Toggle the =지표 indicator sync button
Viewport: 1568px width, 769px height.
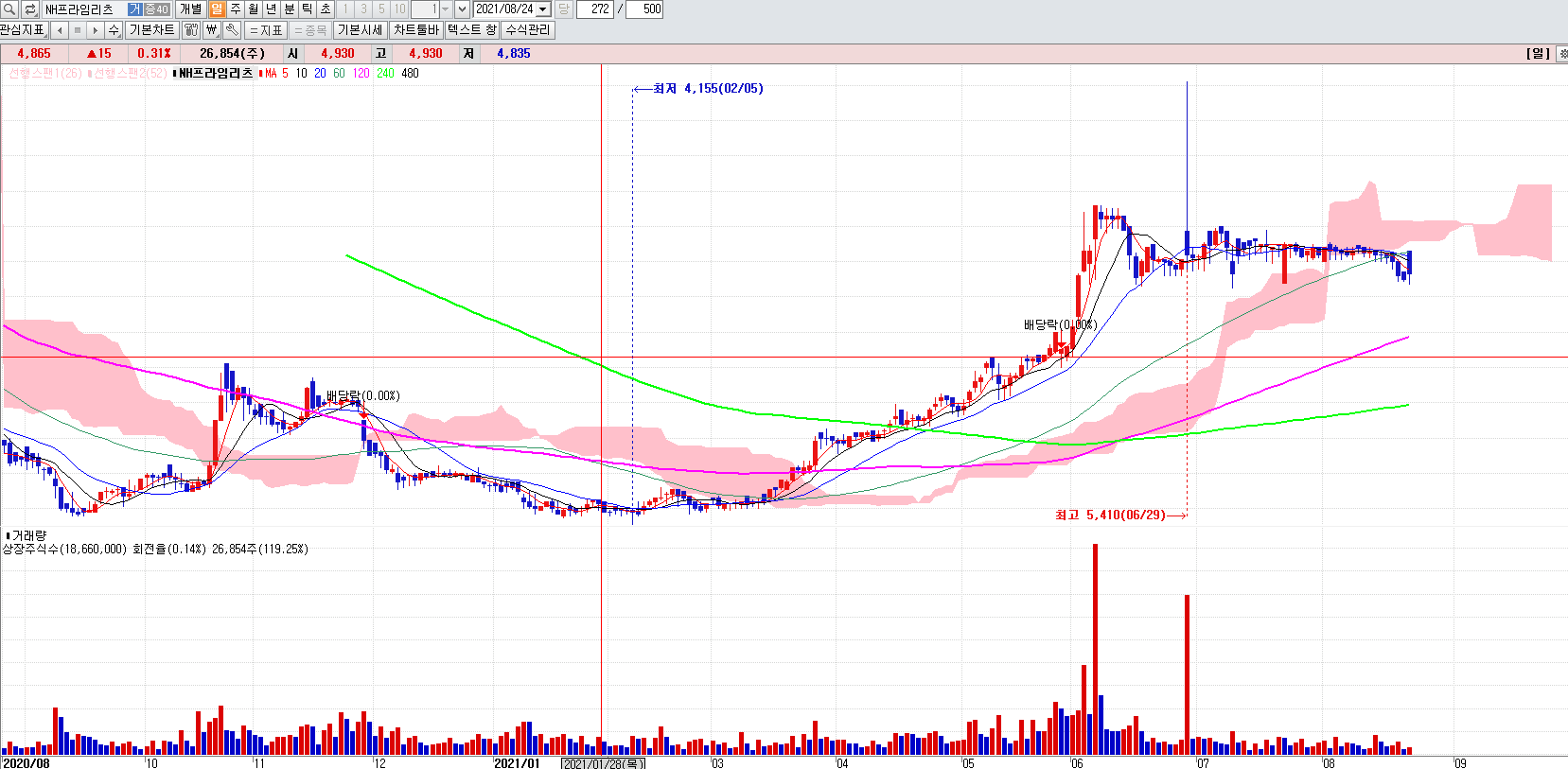click(x=267, y=30)
